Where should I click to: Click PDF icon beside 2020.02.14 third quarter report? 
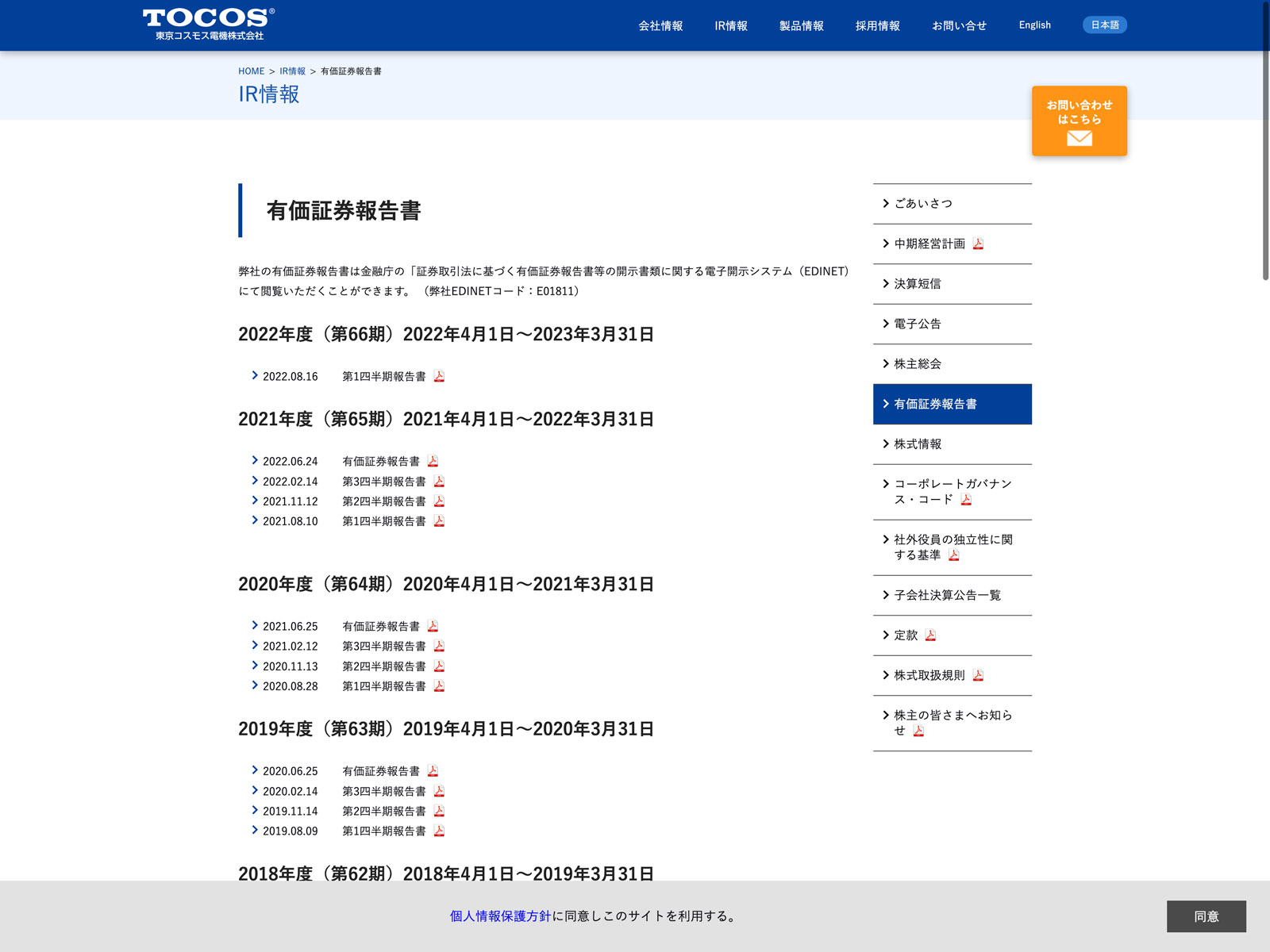pyautogui.click(x=439, y=791)
